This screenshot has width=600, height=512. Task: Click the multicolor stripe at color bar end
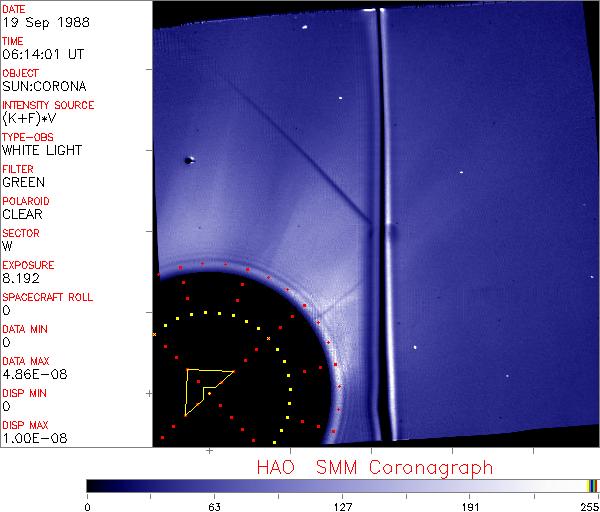pos(592,486)
